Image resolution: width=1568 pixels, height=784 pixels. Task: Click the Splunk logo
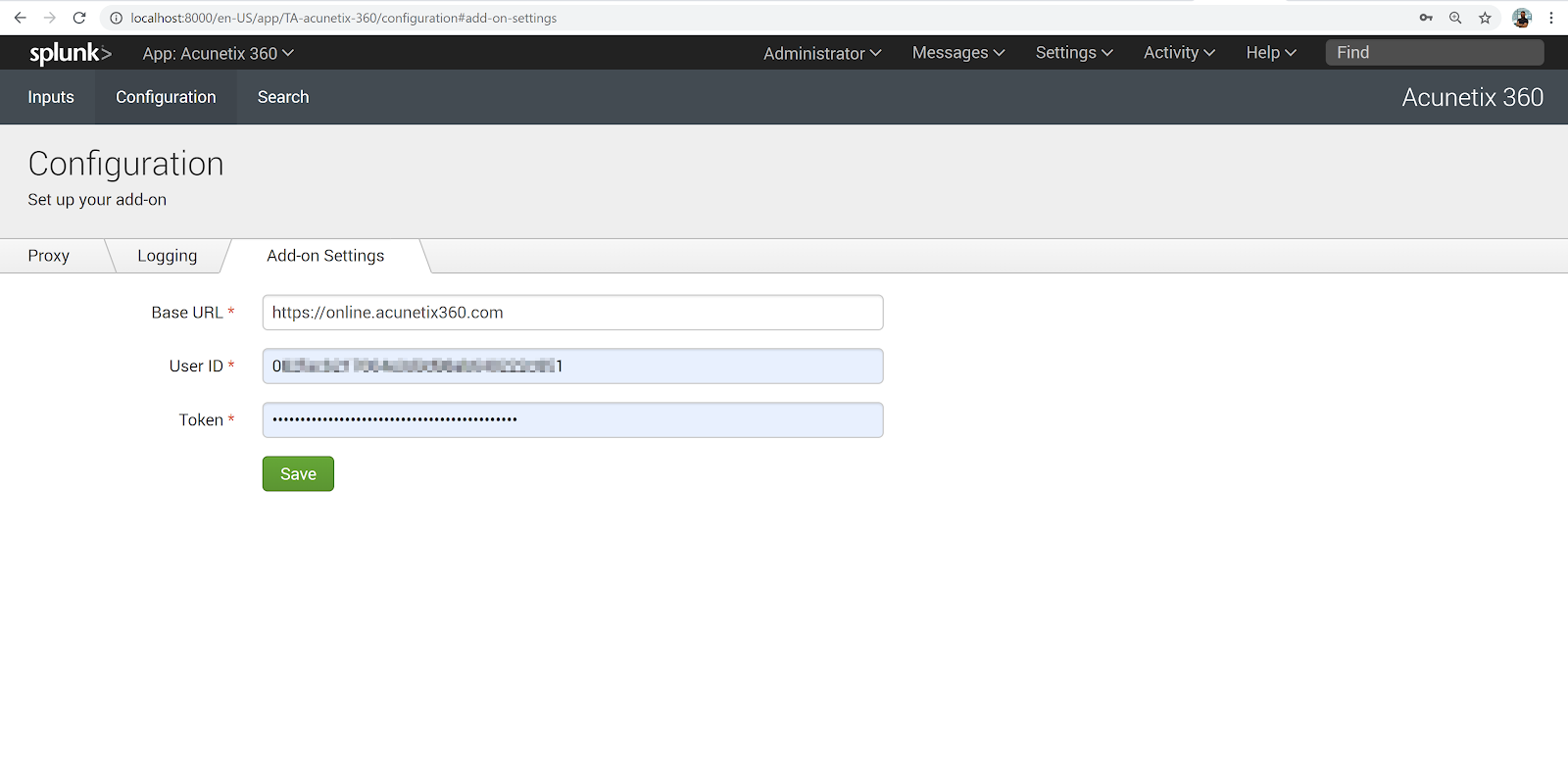[x=70, y=53]
